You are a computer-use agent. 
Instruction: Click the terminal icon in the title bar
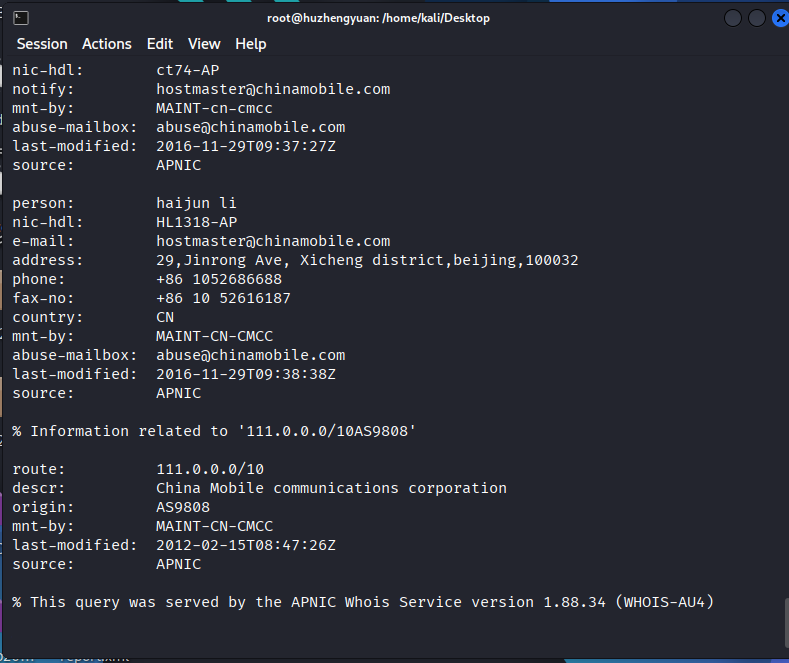[x=21, y=18]
